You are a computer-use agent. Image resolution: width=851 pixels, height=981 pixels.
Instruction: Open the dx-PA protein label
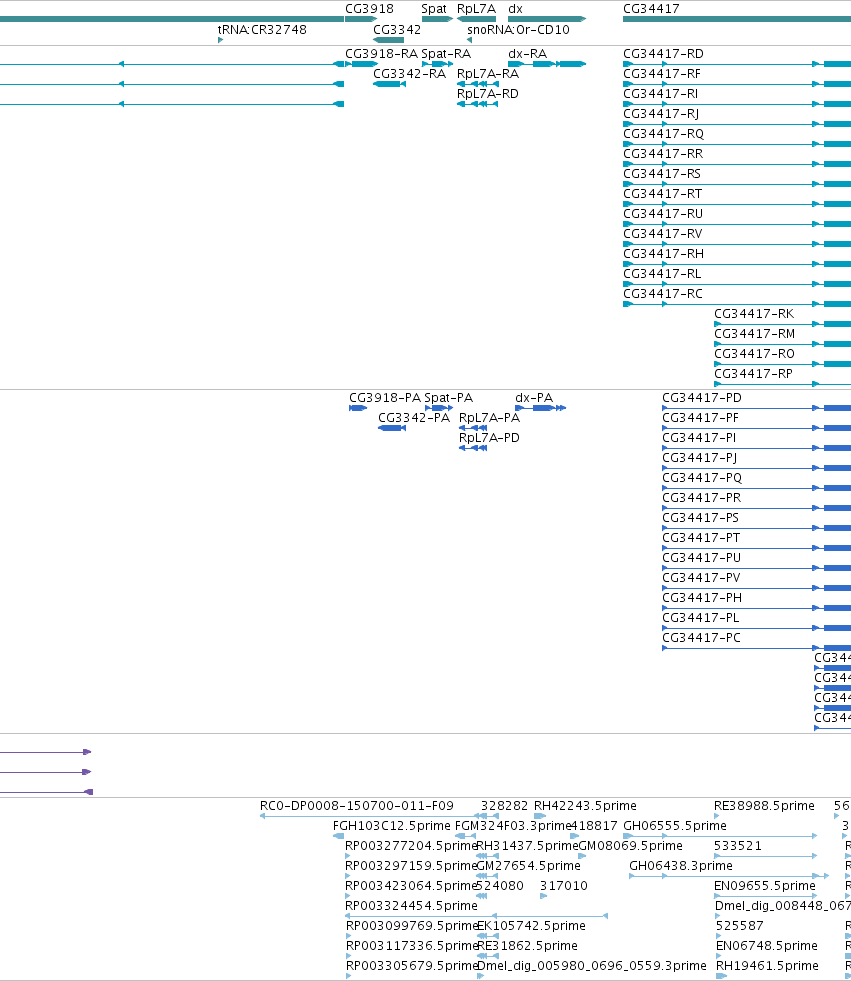click(534, 398)
